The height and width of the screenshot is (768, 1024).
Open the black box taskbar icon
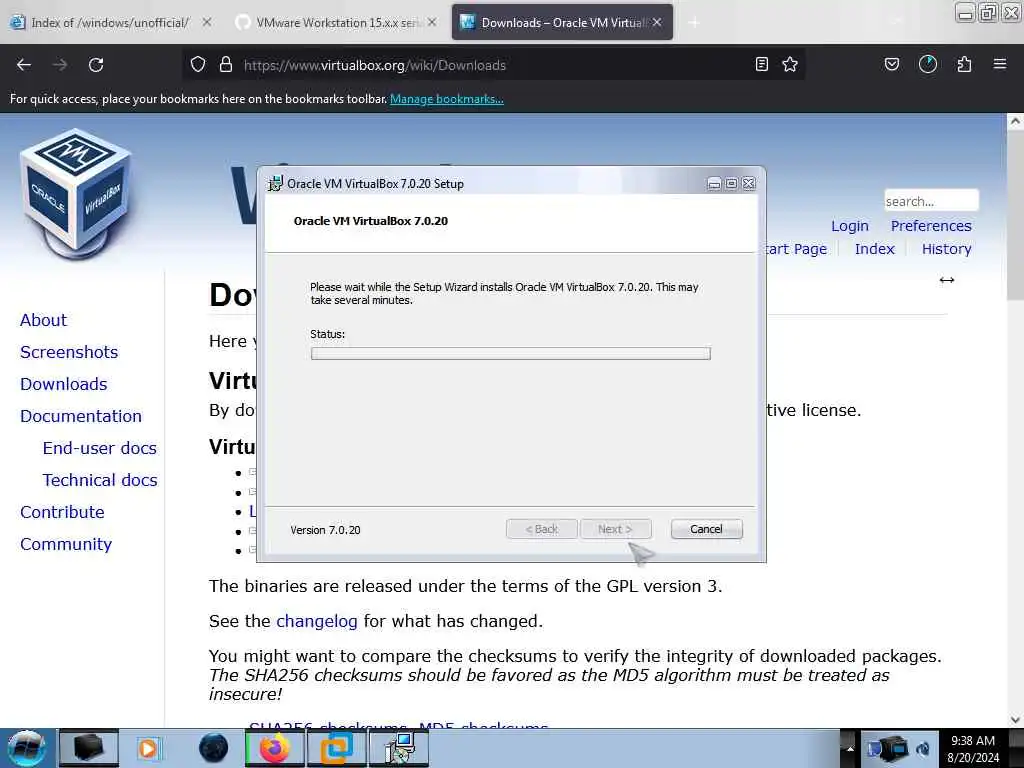[x=89, y=748]
